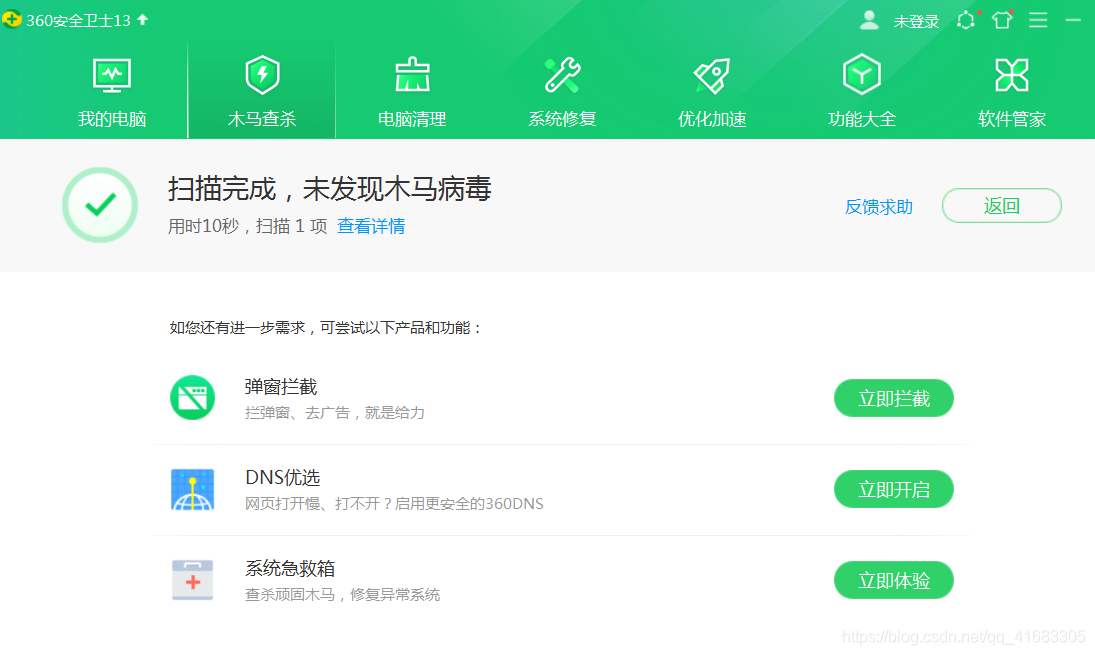This screenshot has height=655, width=1095.
Task: Click the 立即体验 button
Action: (894, 580)
